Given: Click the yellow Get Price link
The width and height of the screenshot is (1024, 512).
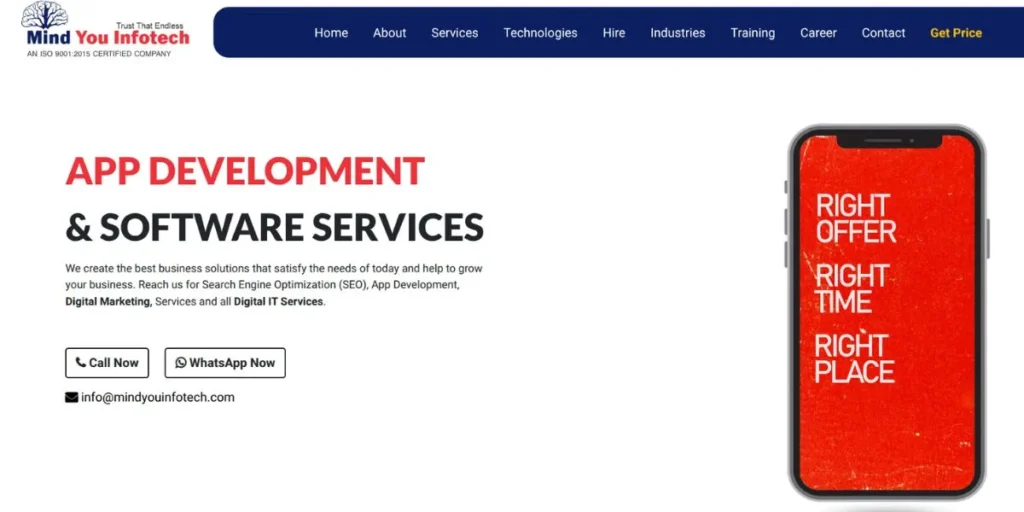Looking at the screenshot, I should pyautogui.click(x=956, y=33).
